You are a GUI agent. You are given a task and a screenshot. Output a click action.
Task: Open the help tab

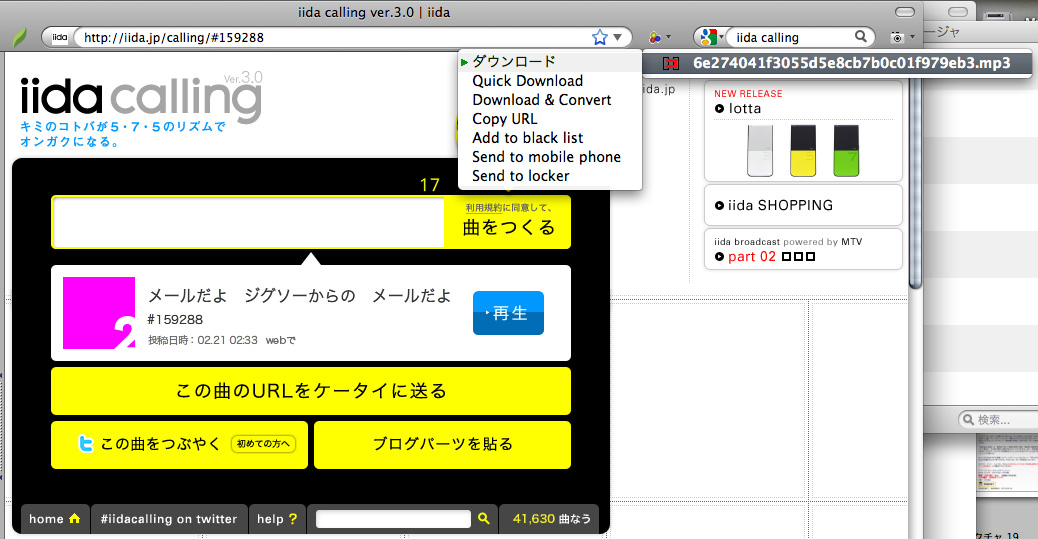(277, 519)
